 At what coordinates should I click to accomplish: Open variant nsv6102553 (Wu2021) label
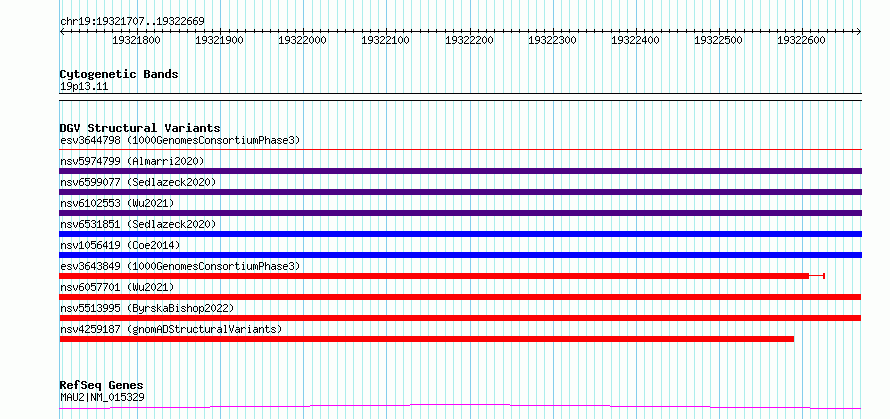click(x=117, y=203)
